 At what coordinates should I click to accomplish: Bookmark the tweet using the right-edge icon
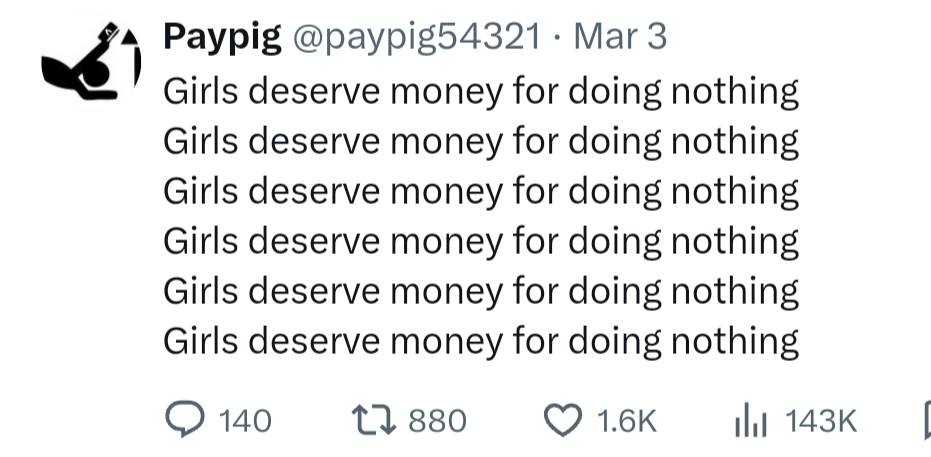(927, 421)
